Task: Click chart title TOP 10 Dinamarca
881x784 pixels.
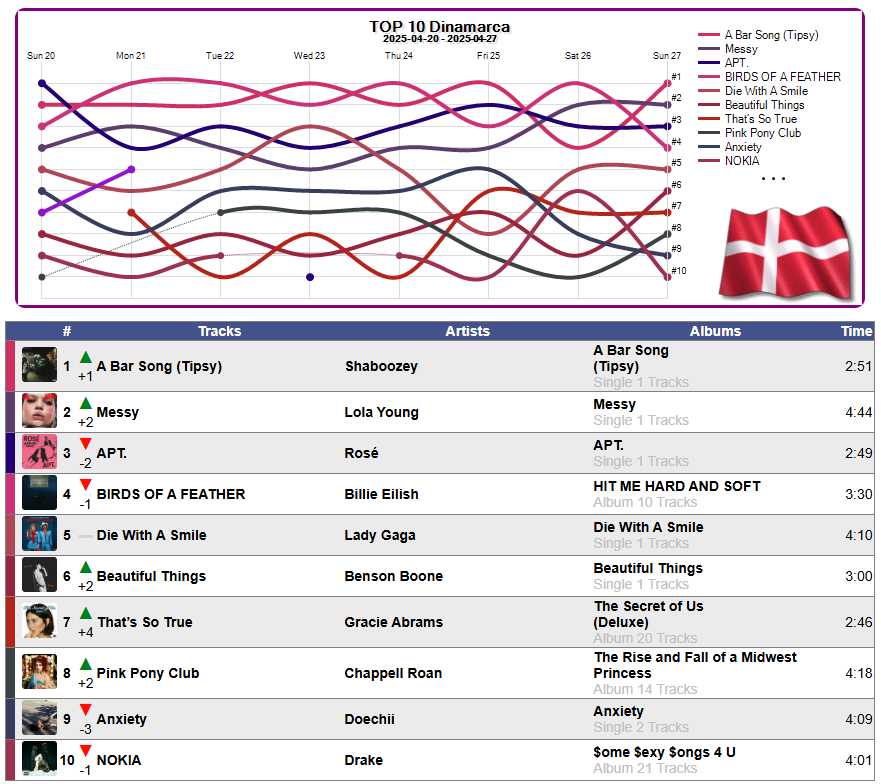Action: (x=439, y=26)
